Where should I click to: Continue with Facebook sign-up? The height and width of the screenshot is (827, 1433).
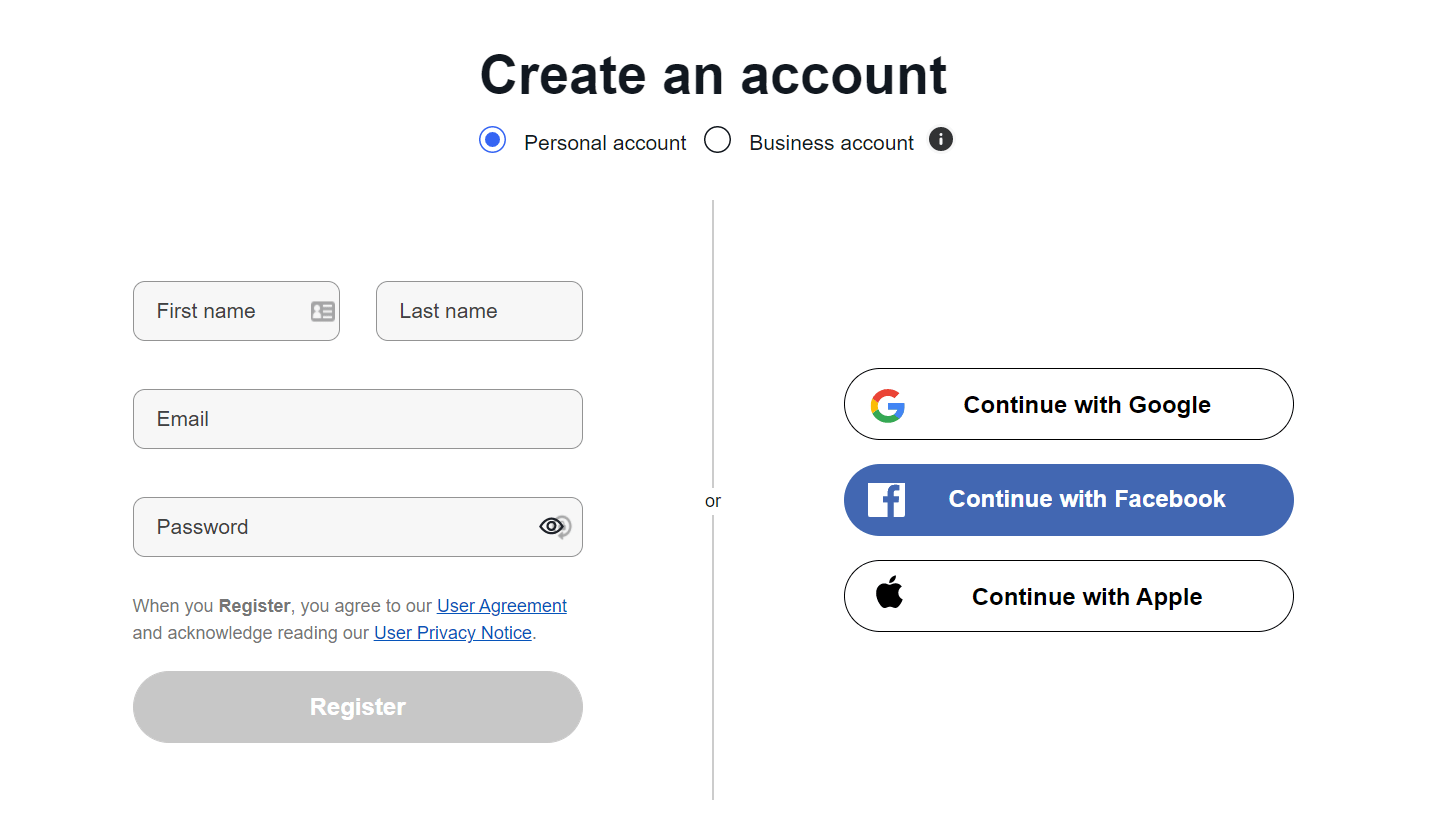[1069, 500]
